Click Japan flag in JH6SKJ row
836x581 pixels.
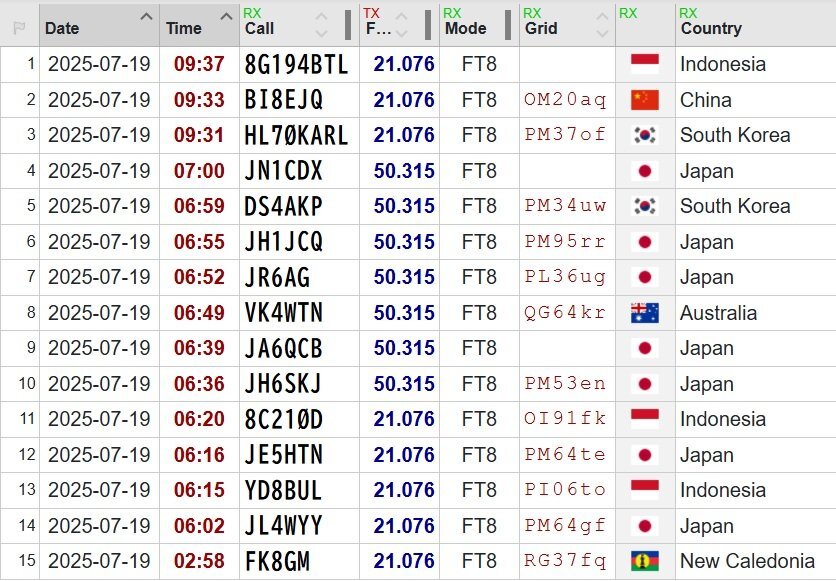click(645, 384)
